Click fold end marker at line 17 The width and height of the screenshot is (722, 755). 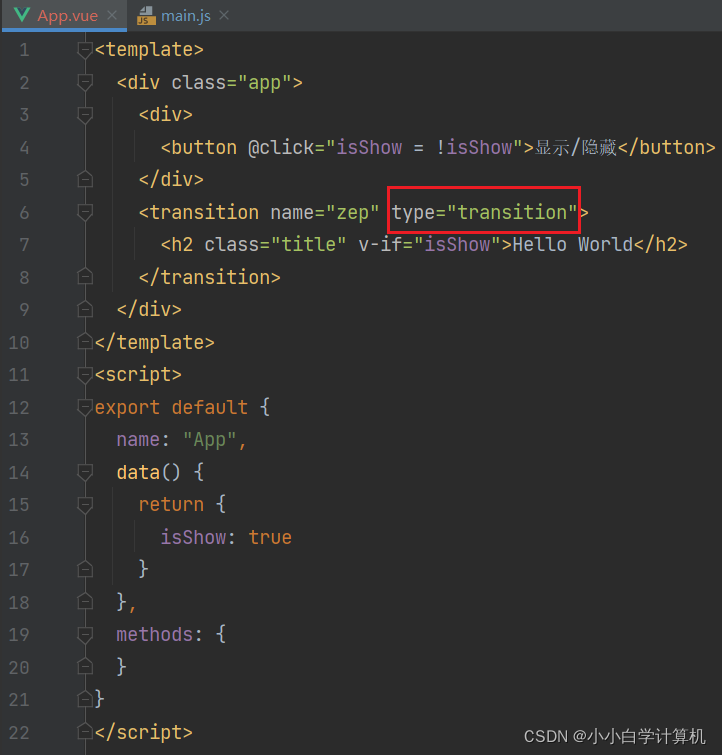click(85, 570)
